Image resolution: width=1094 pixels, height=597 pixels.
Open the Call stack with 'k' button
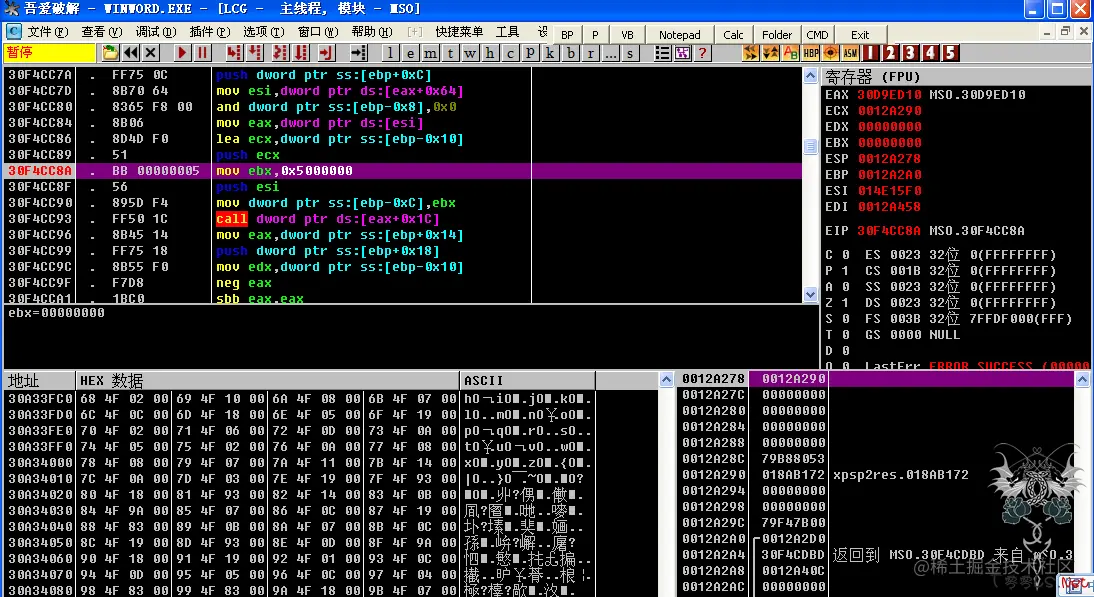pos(550,53)
